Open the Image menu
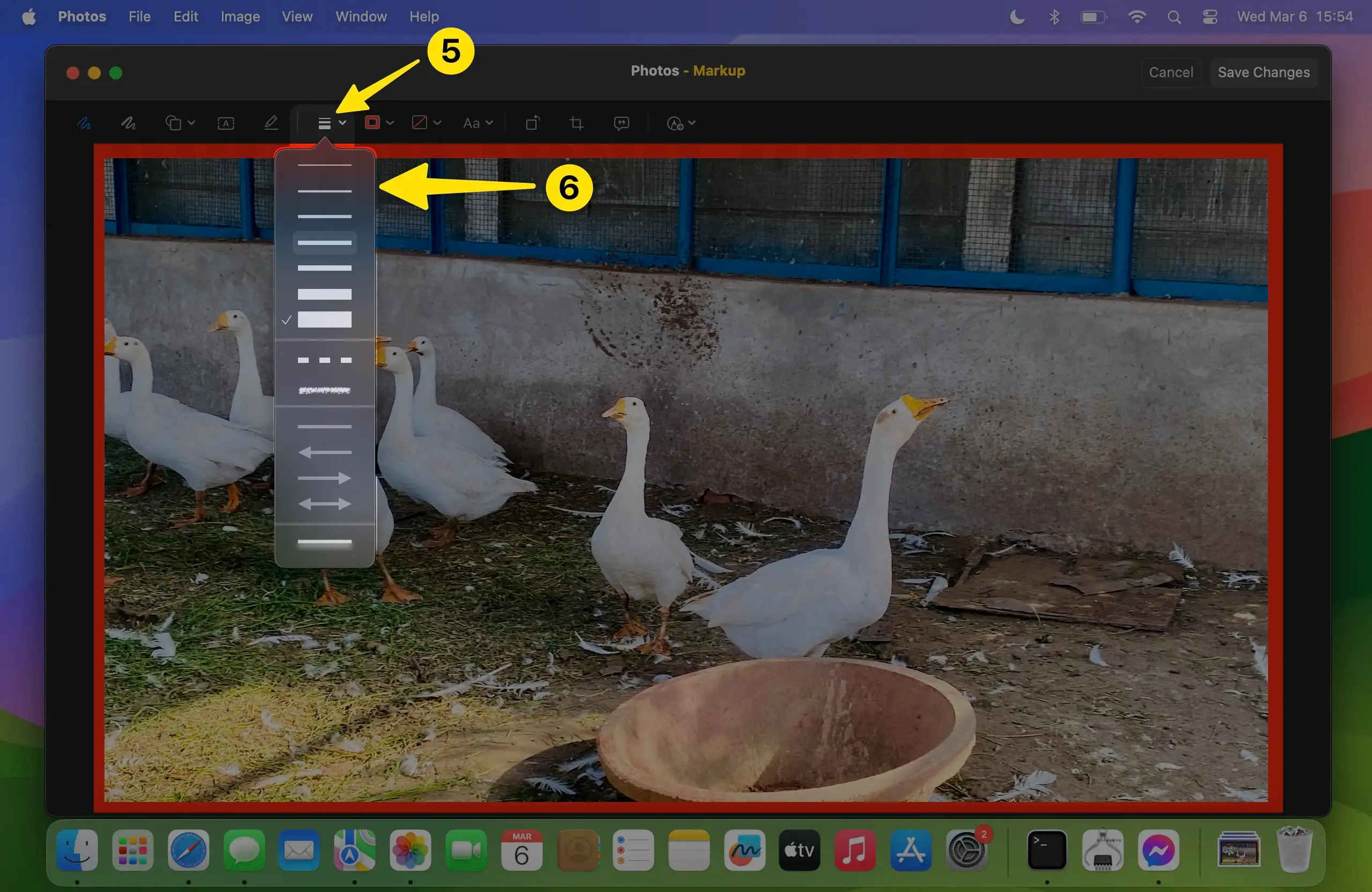 tap(240, 16)
